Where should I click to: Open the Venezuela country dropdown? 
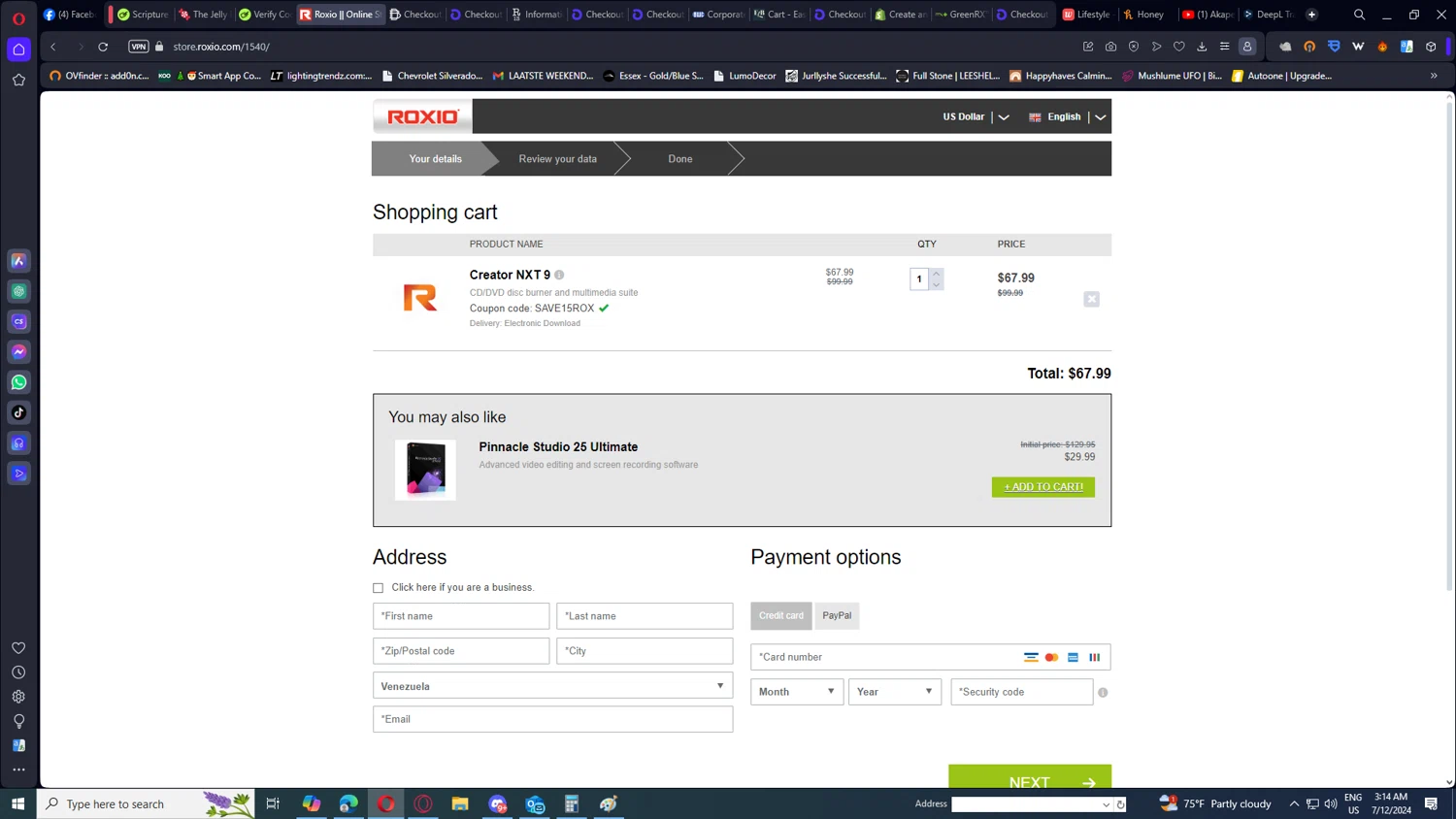click(552, 685)
